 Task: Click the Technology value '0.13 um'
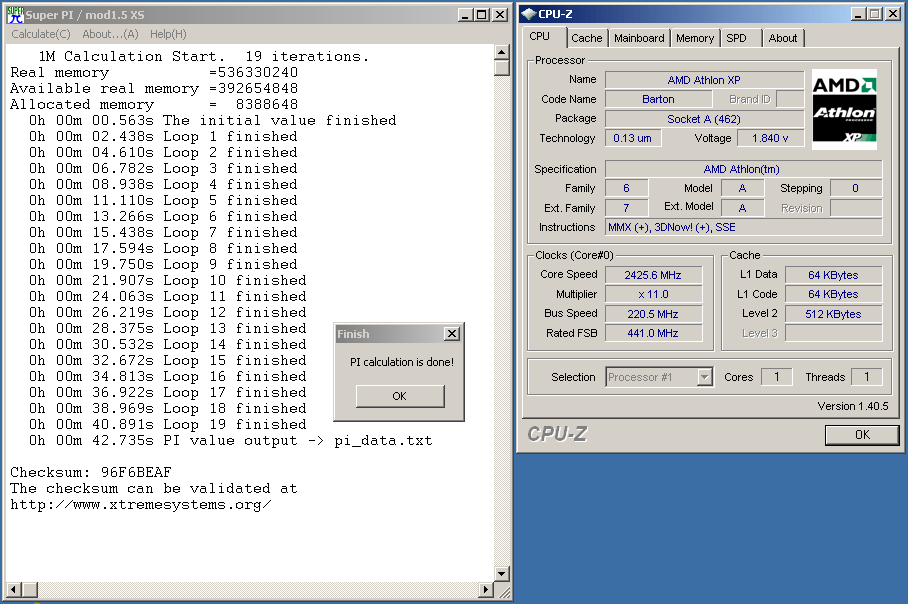(x=632, y=138)
